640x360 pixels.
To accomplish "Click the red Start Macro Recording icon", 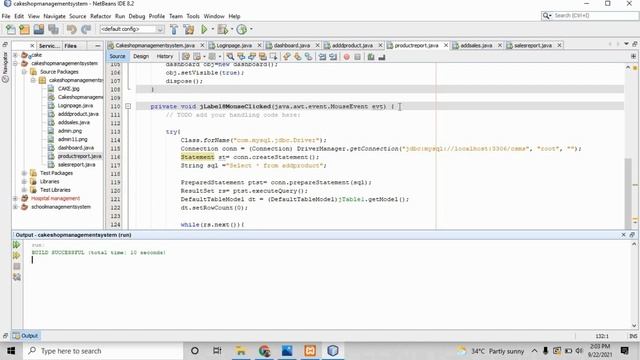I will click(347, 57).
